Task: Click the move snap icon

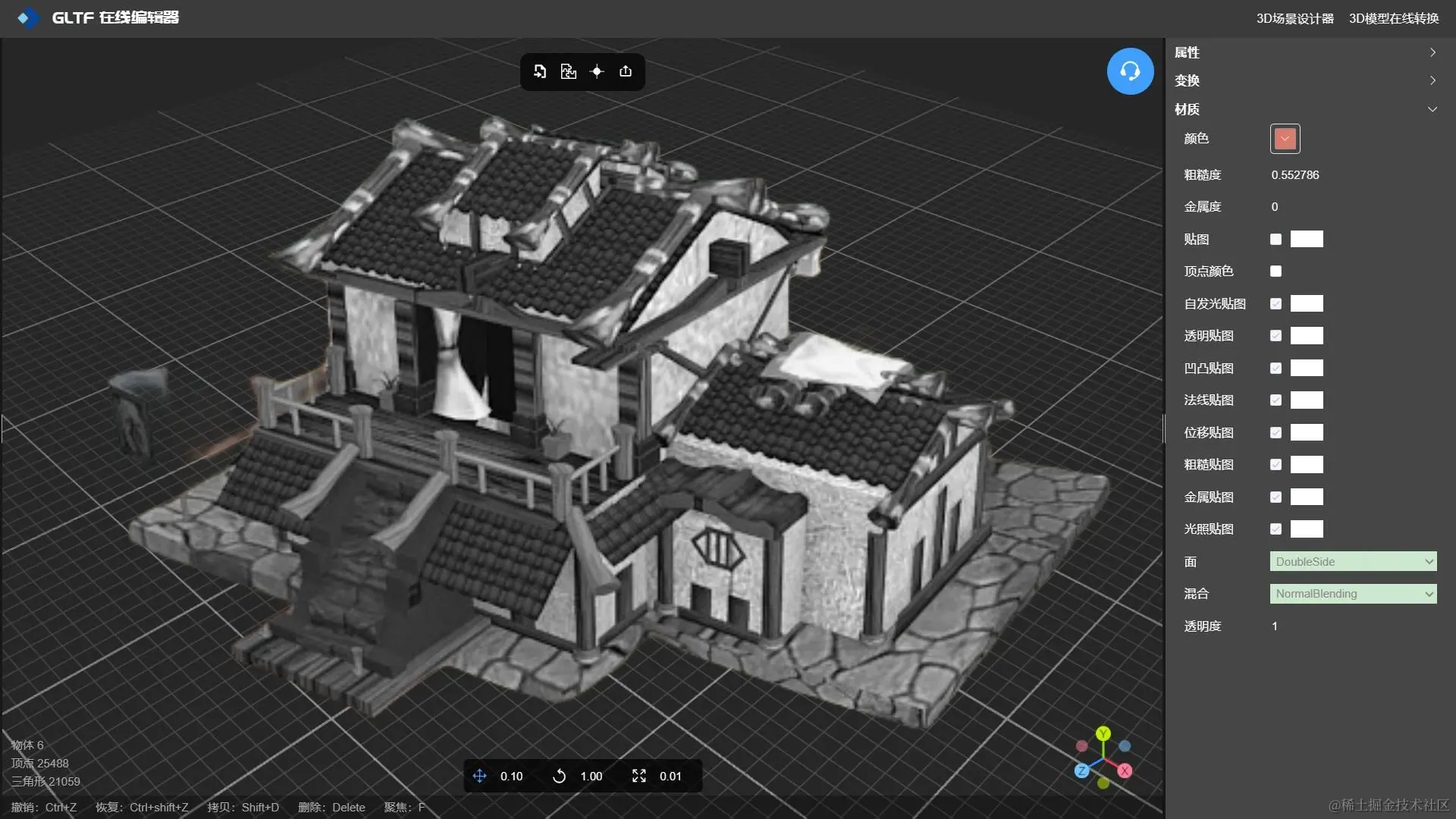Action: pos(479,776)
